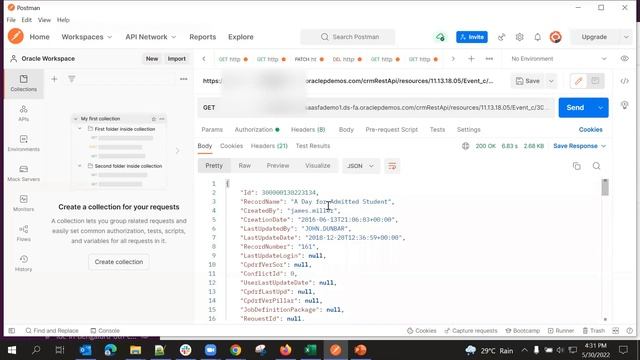Open the Cookies link under Send

[590, 130]
